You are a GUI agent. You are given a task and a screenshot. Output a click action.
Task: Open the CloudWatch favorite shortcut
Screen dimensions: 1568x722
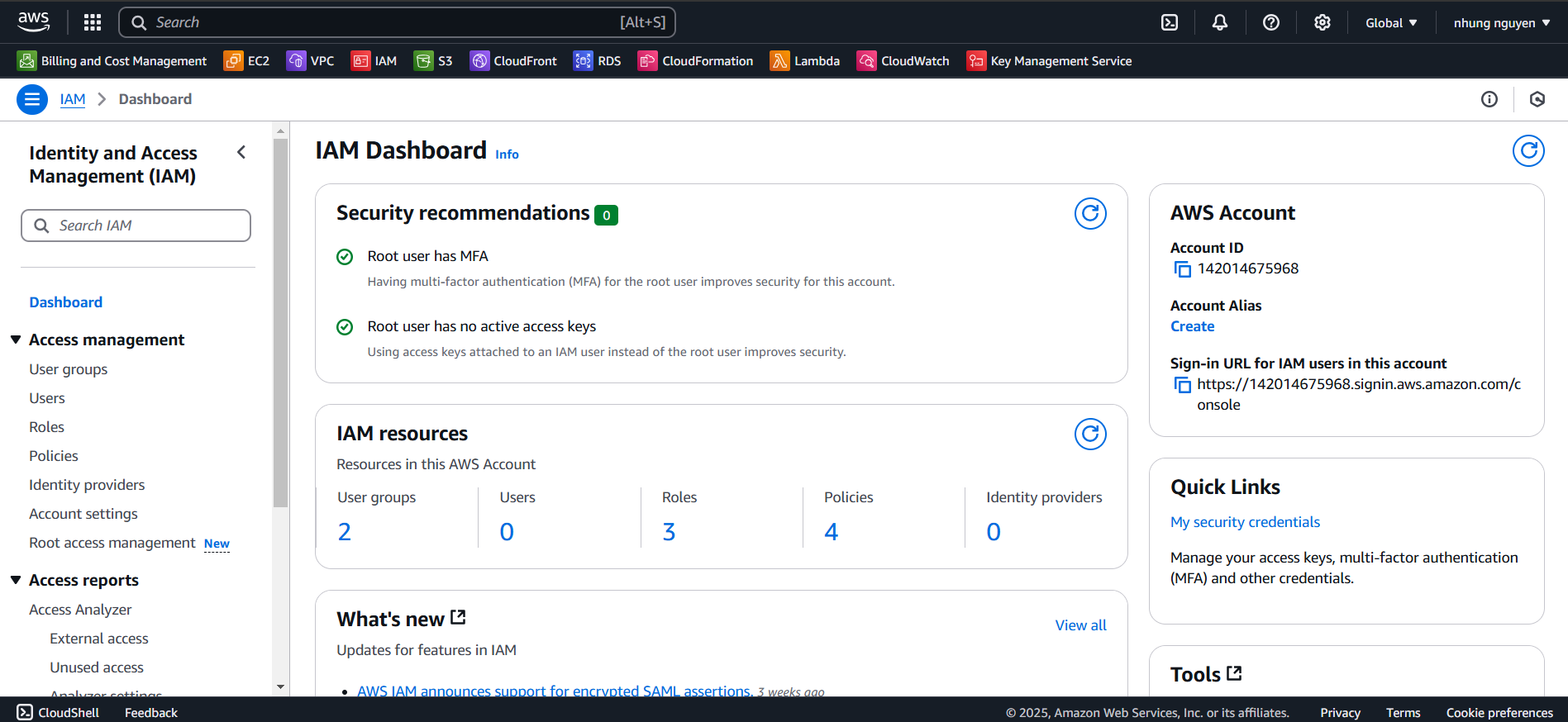tap(903, 61)
